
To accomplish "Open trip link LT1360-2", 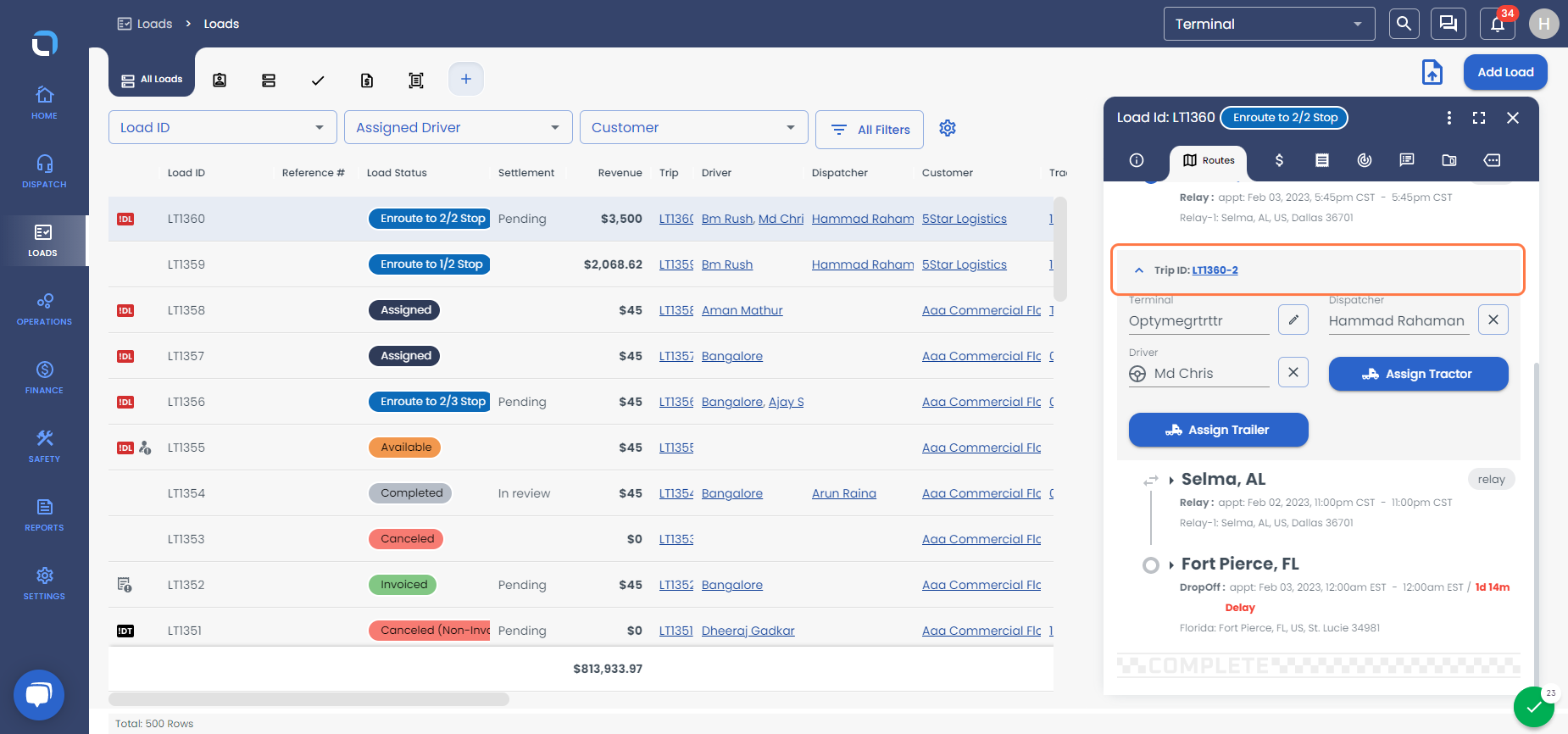I will 1215,270.
